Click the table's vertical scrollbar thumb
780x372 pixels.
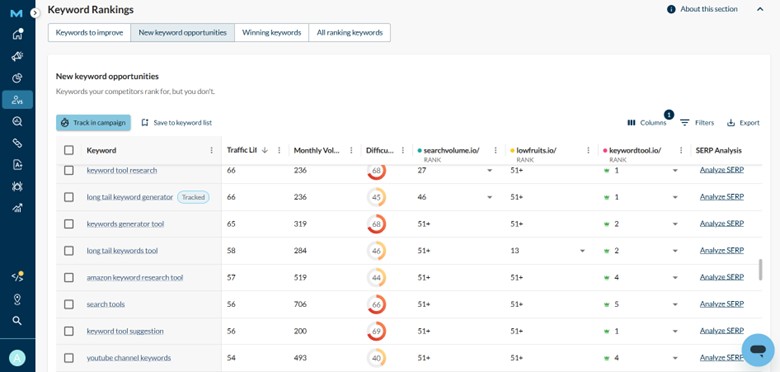pos(760,270)
